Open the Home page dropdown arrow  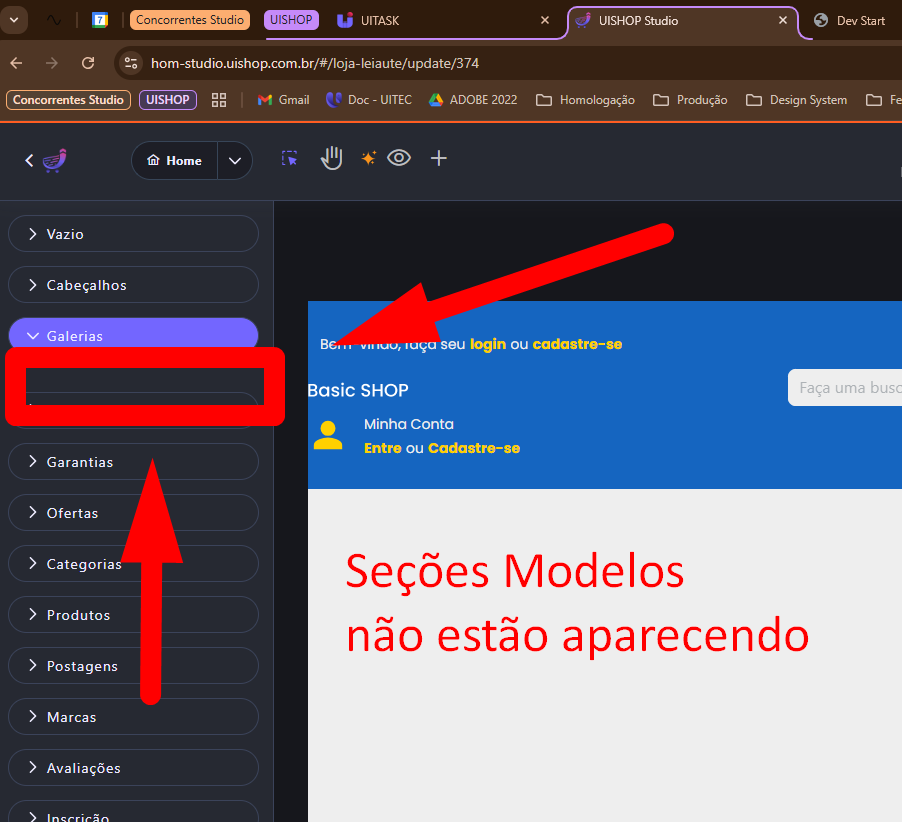pyautogui.click(x=235, y=160)
